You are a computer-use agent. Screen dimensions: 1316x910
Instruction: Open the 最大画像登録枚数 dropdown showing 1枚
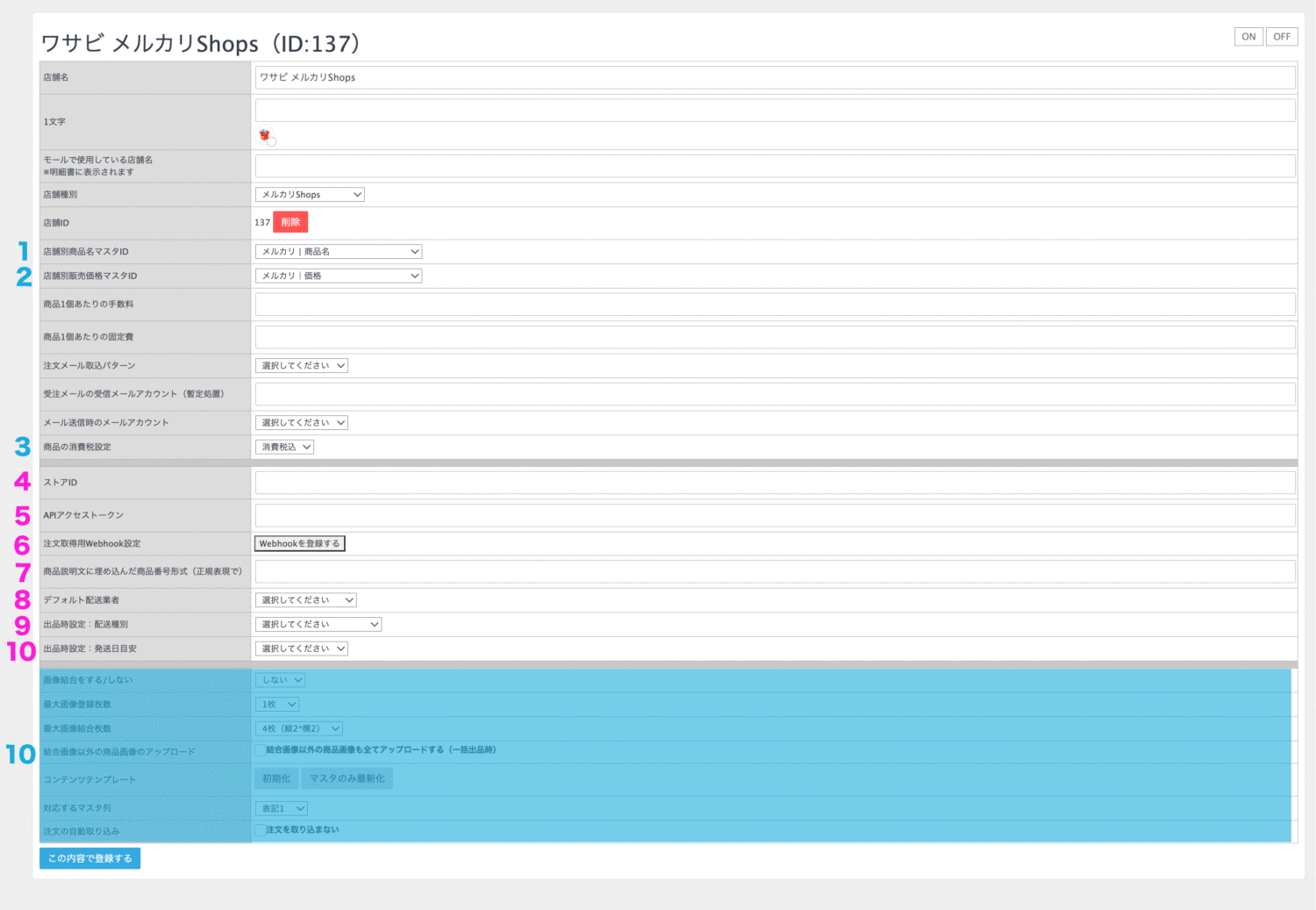(x=277, y=705)
